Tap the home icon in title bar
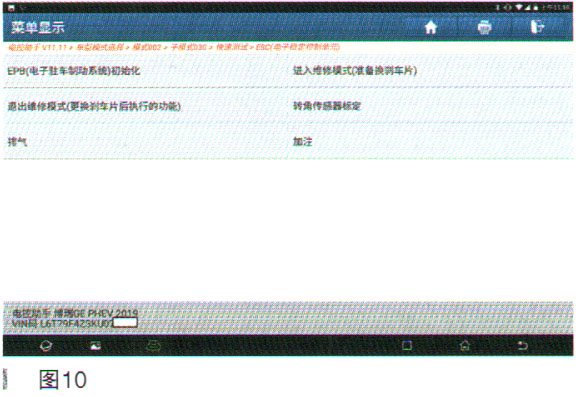 tap(431, 27)
